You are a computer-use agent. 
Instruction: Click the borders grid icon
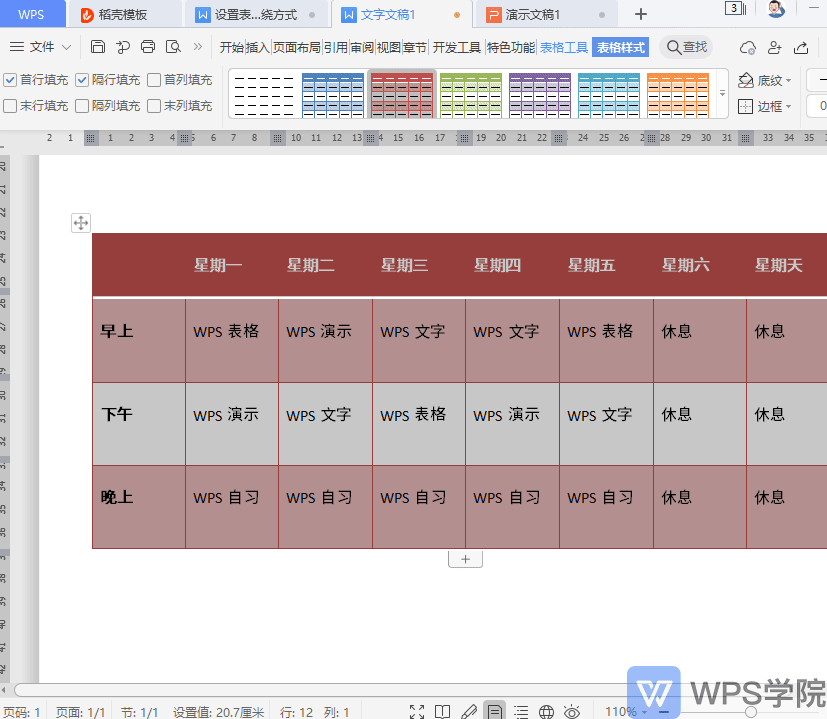745,107
